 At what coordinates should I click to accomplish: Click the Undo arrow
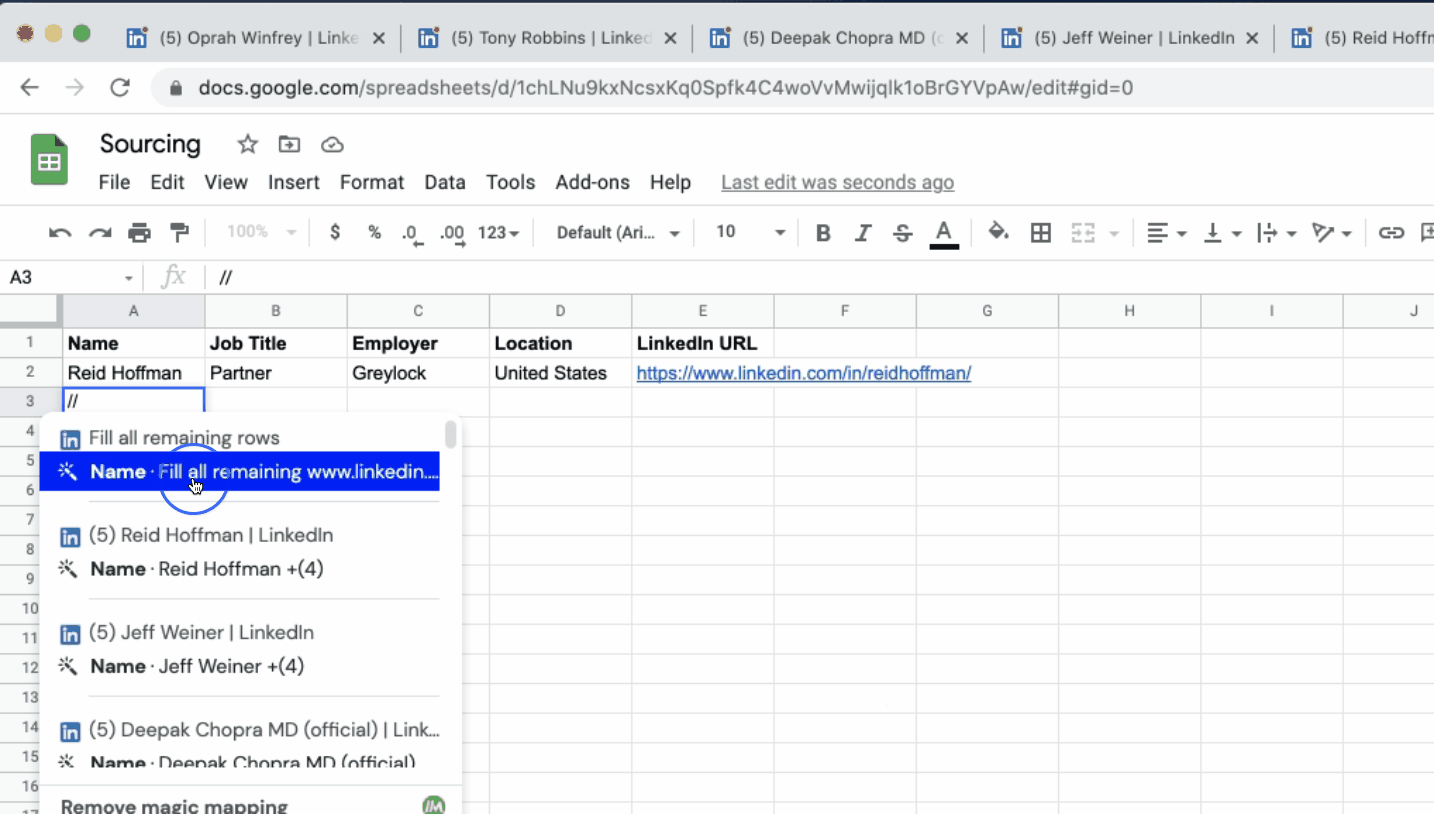pyautogui.click(x=59, y=232)
